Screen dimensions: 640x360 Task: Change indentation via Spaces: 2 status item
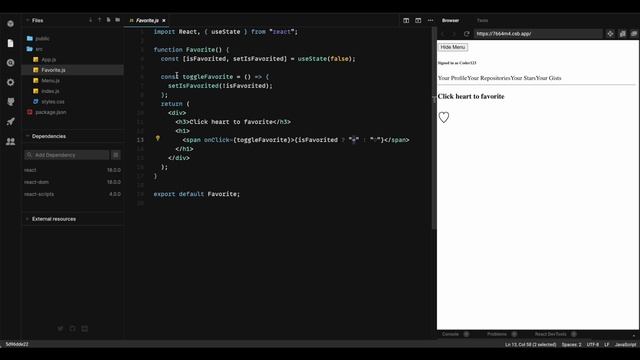click(571, 344)
